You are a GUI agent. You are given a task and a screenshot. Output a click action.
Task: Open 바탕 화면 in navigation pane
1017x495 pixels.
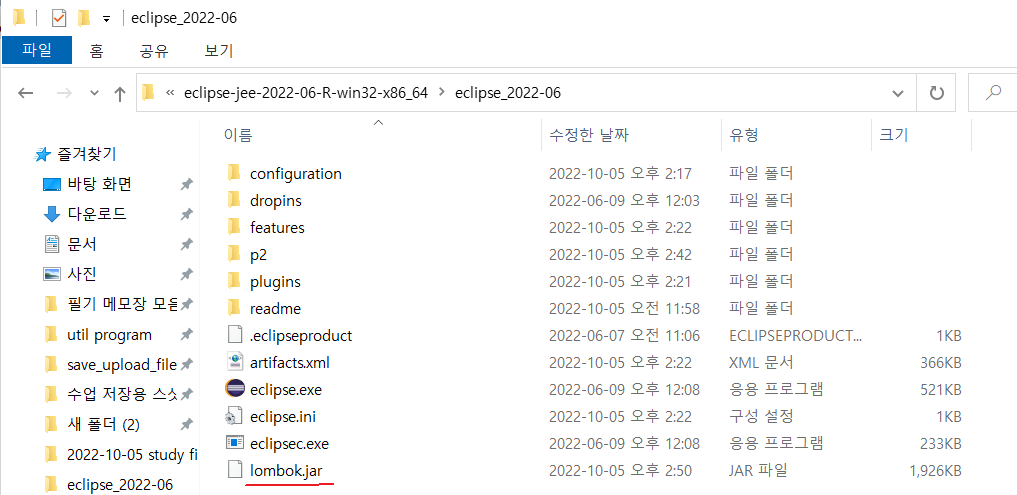pyautogui.click(x=99, y=184)
